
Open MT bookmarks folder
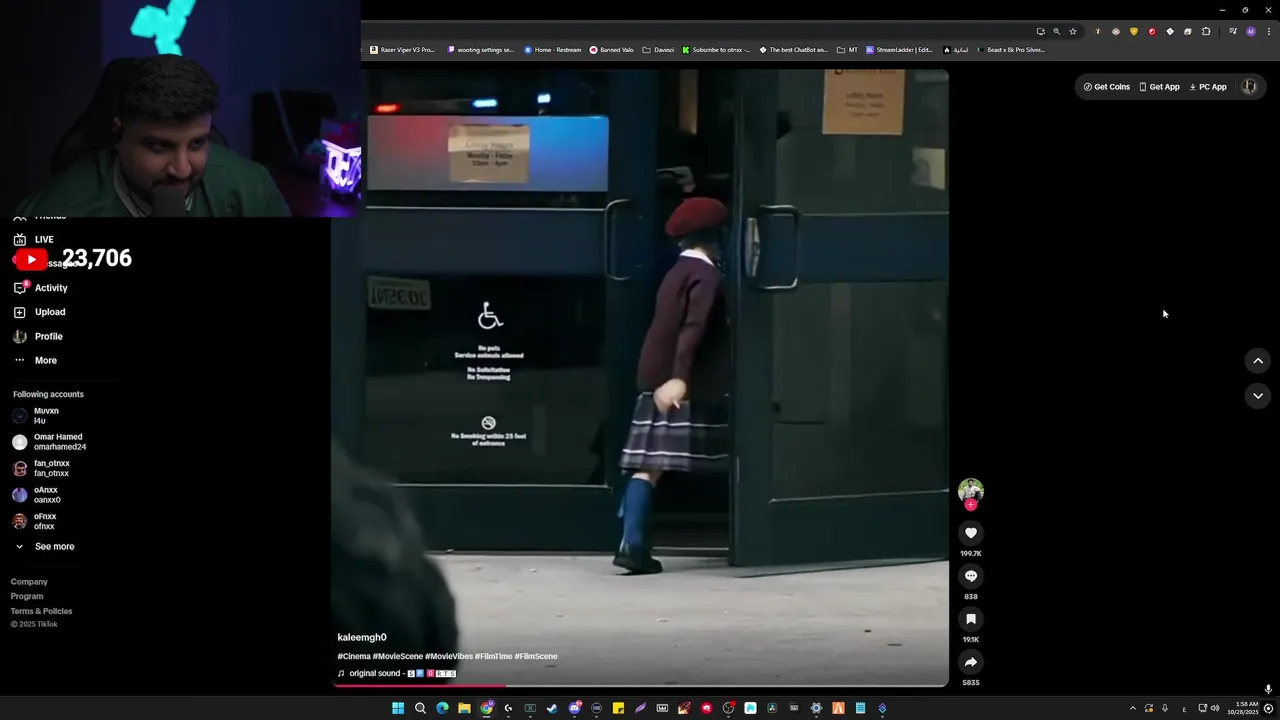(x=847, y=50)
